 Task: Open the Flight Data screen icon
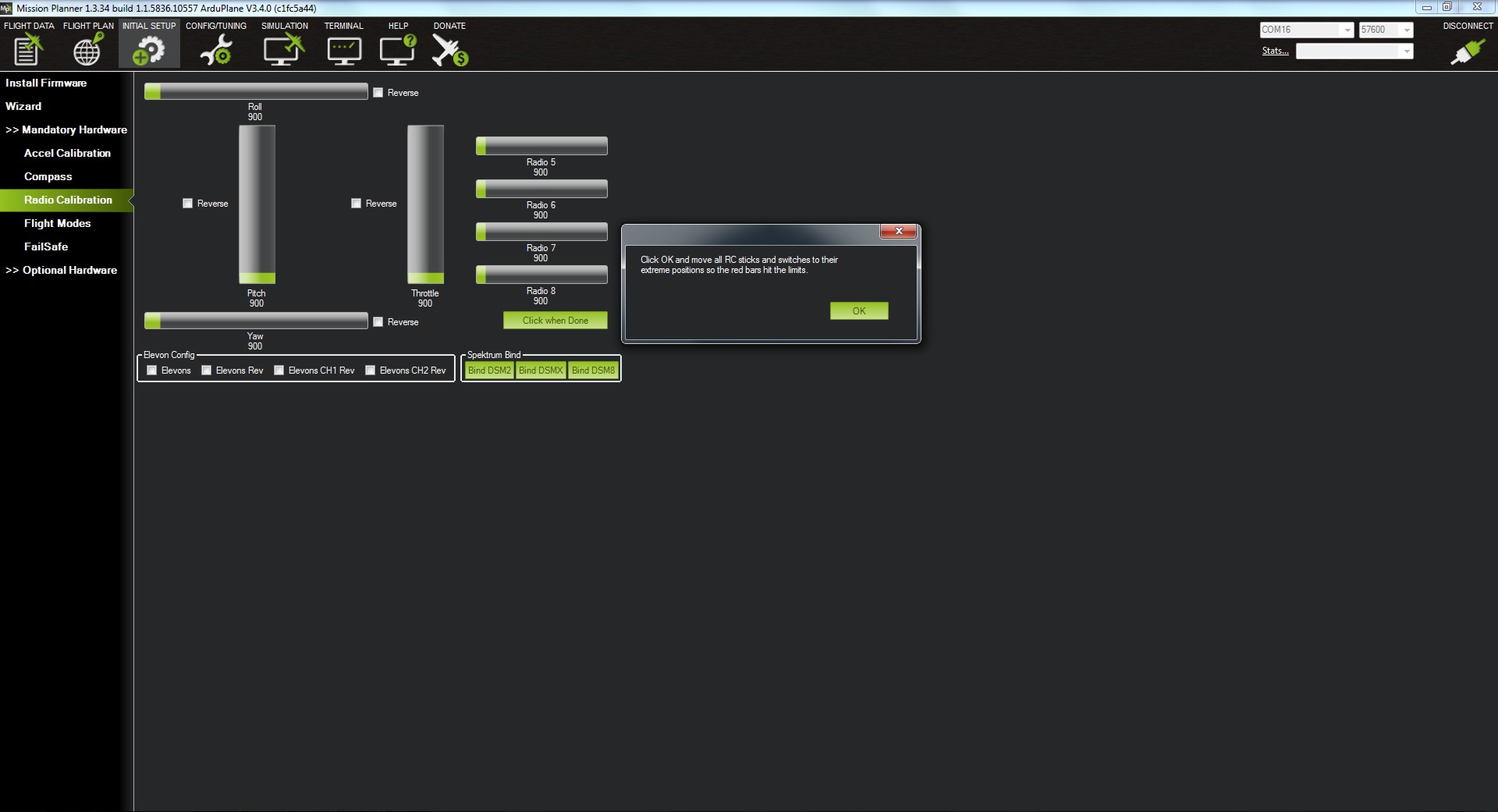click(x=28, y=51)
